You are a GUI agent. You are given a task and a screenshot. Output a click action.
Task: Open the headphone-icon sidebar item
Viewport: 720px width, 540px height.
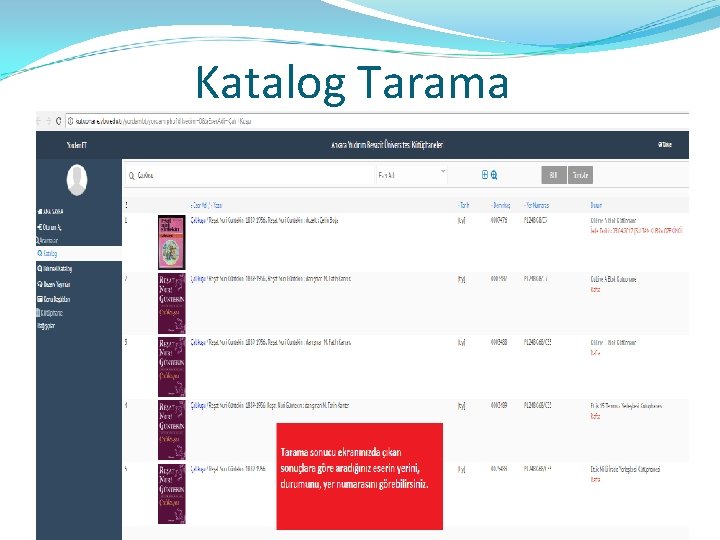pos(53,284)
